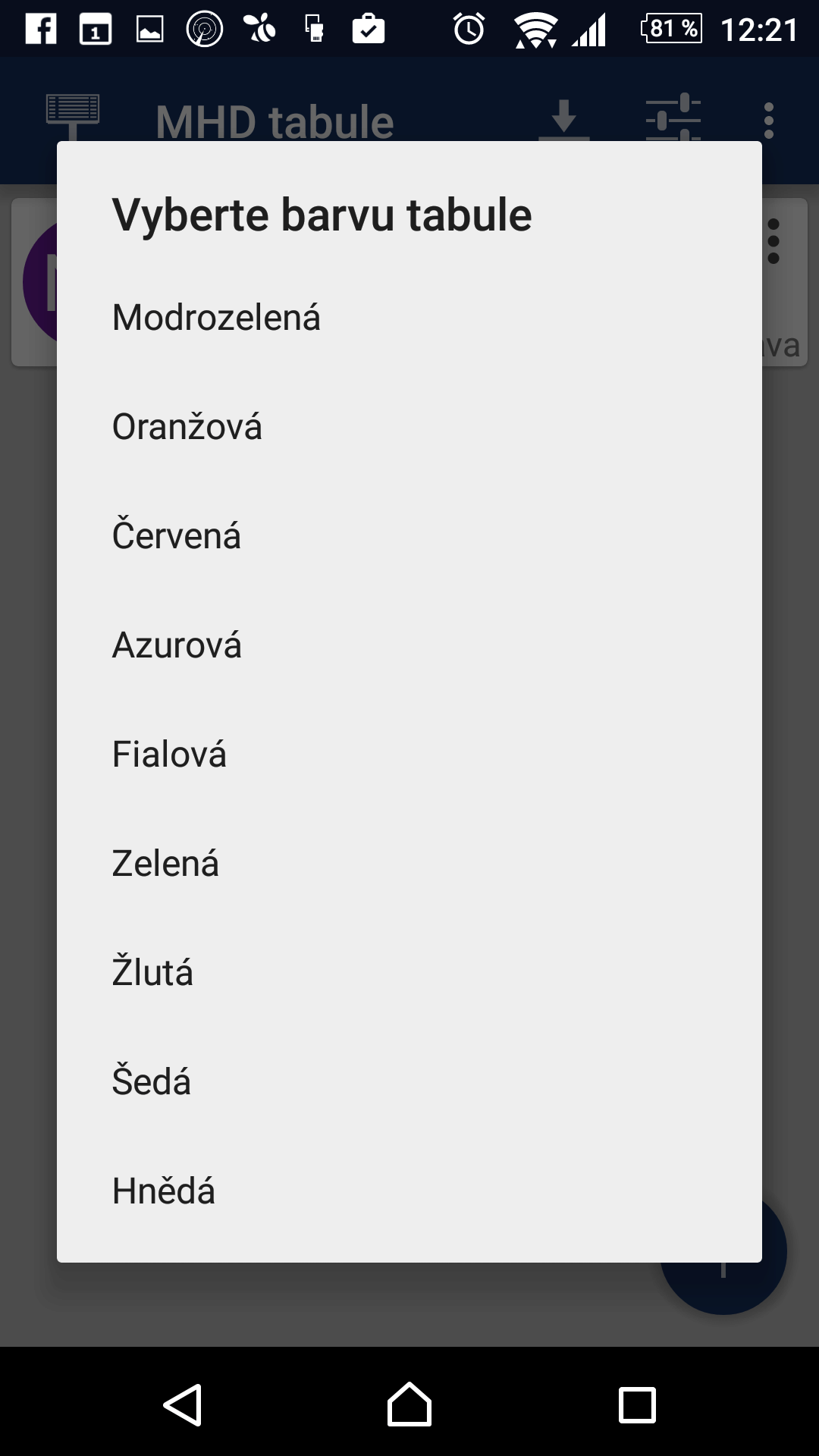
Task: Choose Oranžová from the color list
Action: point(187,427)
